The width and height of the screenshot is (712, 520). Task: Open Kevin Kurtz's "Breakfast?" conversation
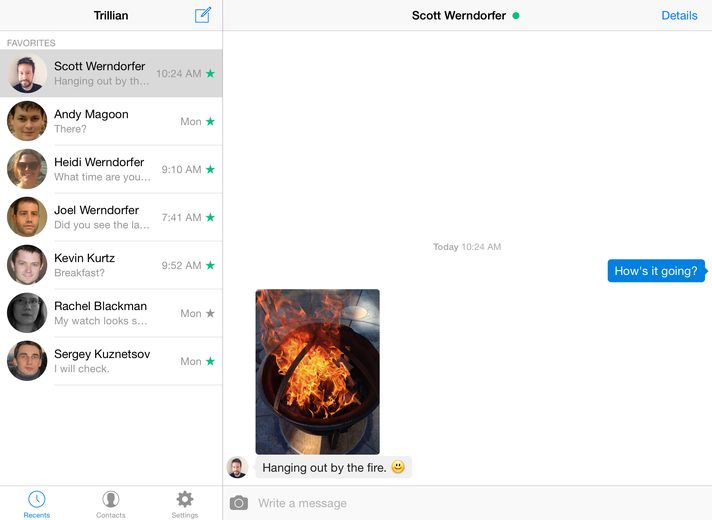(x=111, y=265)
